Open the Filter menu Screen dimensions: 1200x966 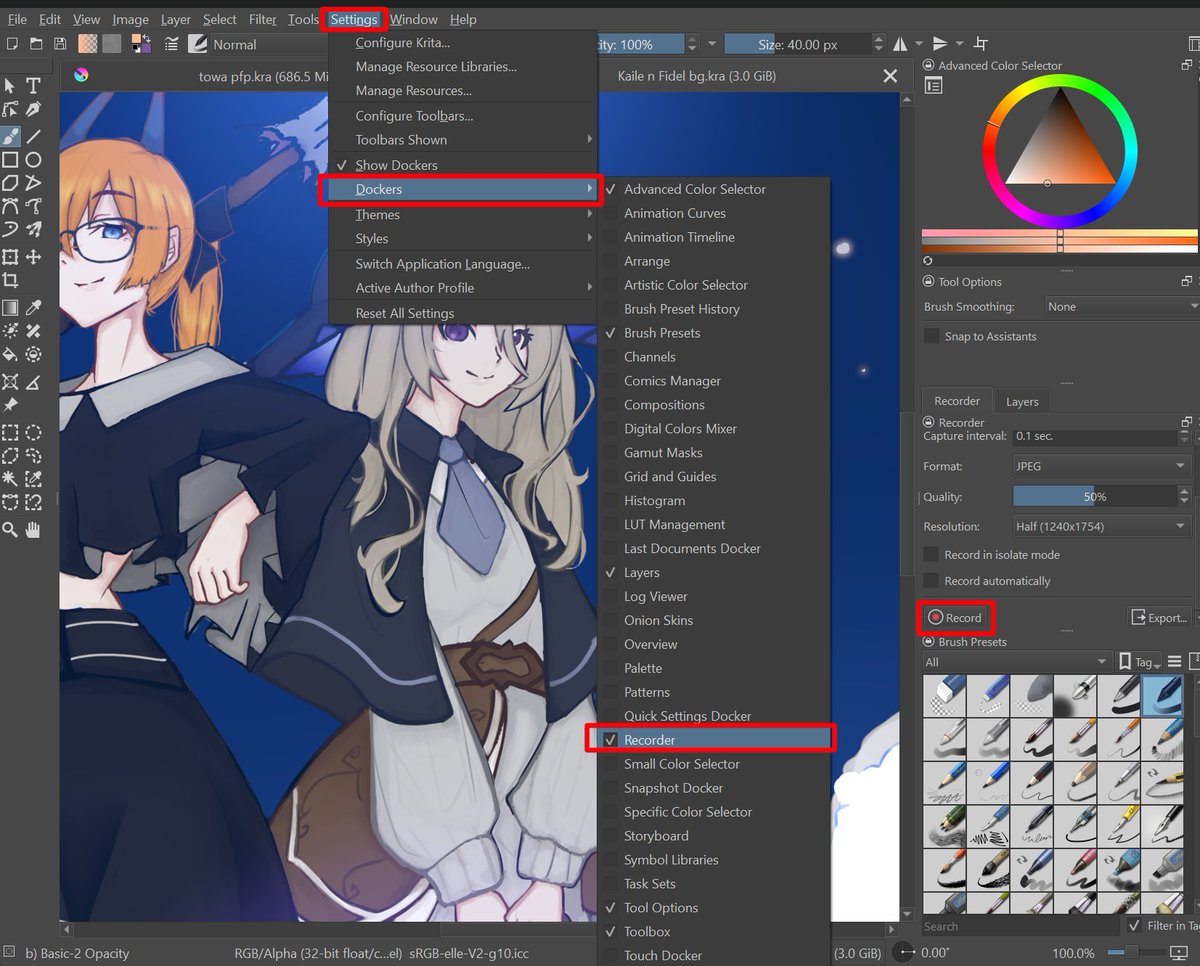tap(263, 19)
